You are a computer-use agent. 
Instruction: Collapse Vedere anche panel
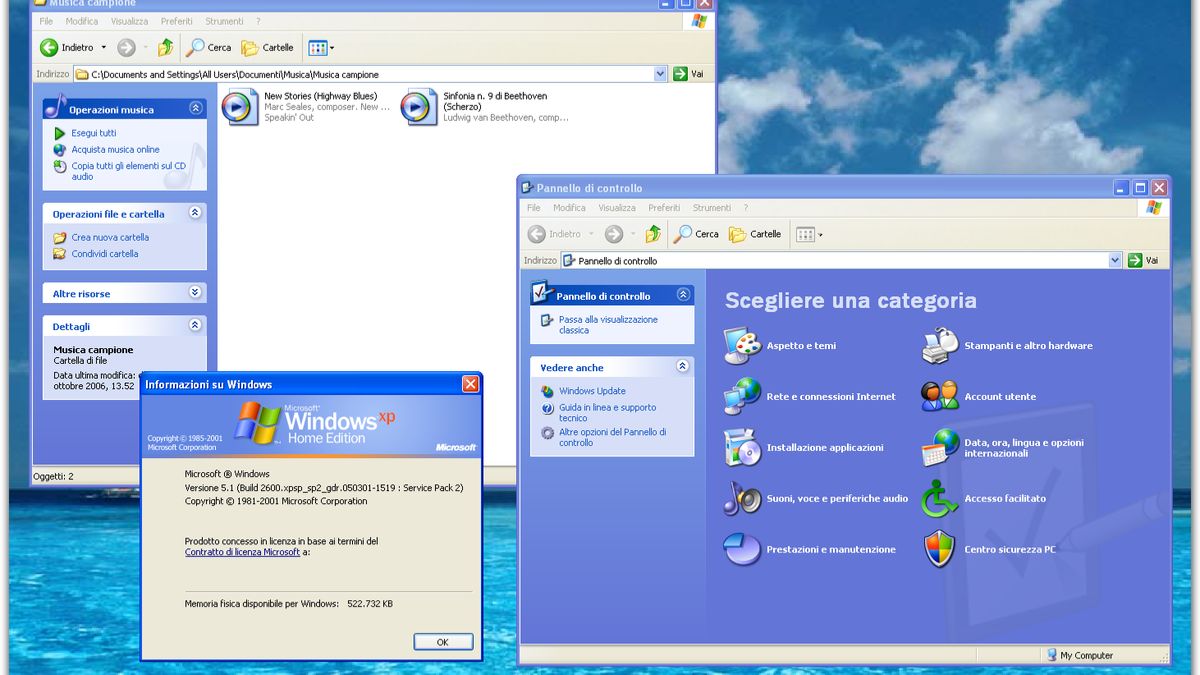(x=683, y=367)
